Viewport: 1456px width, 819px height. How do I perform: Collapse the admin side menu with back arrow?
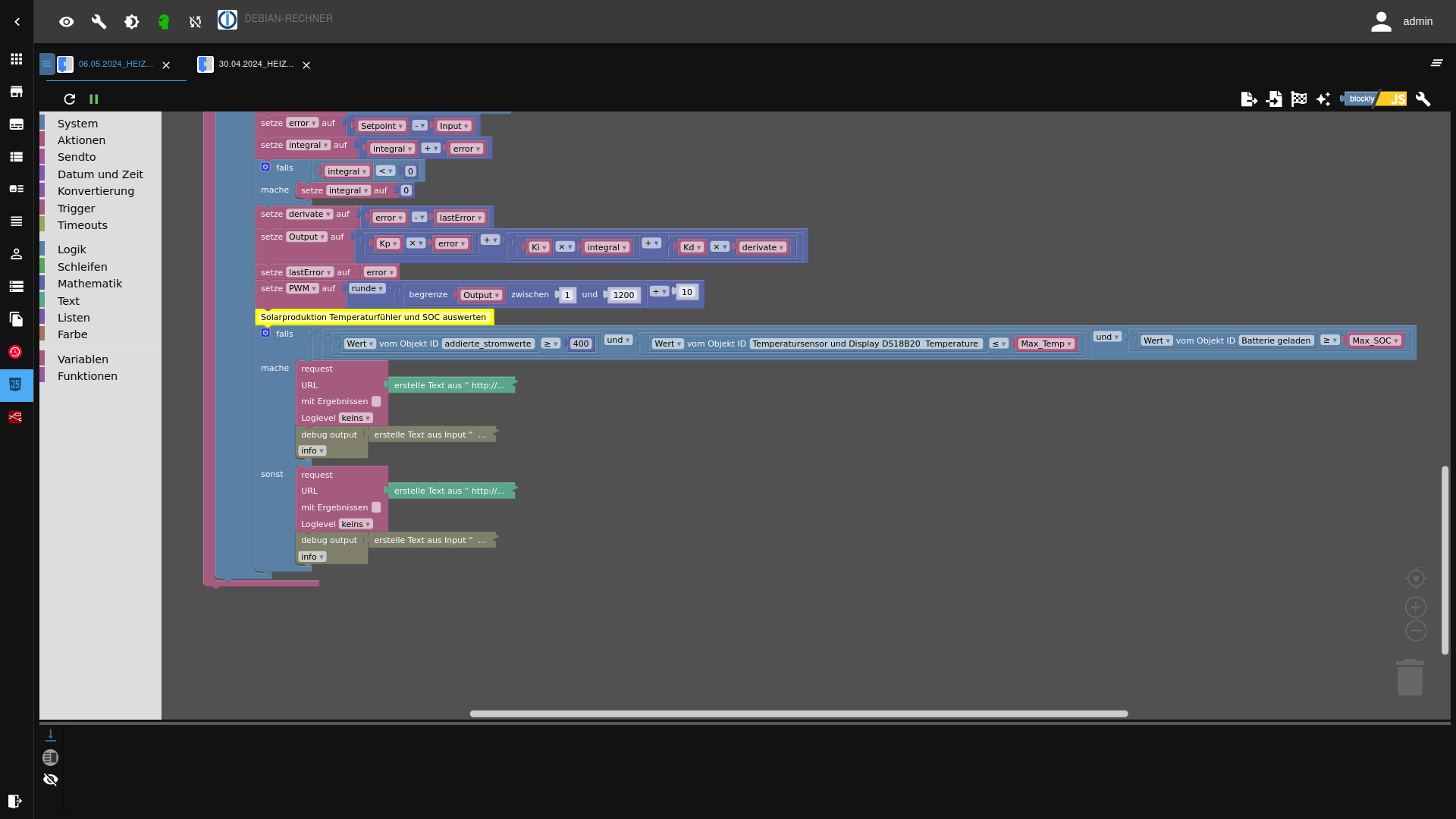[x=17, y=22]
